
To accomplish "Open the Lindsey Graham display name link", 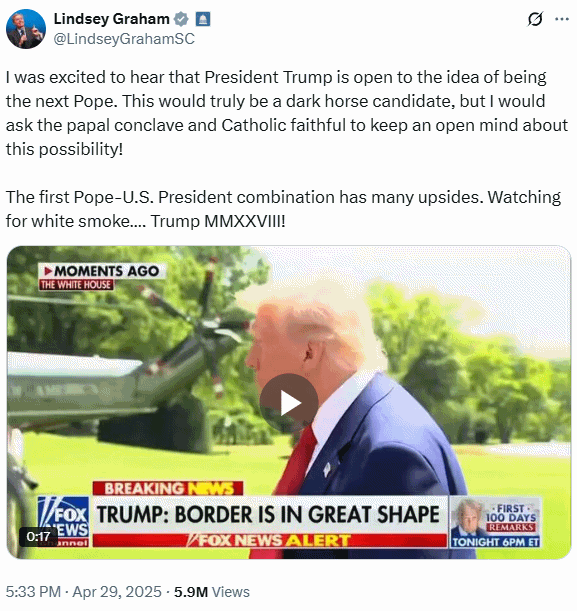I will point(111,19).
